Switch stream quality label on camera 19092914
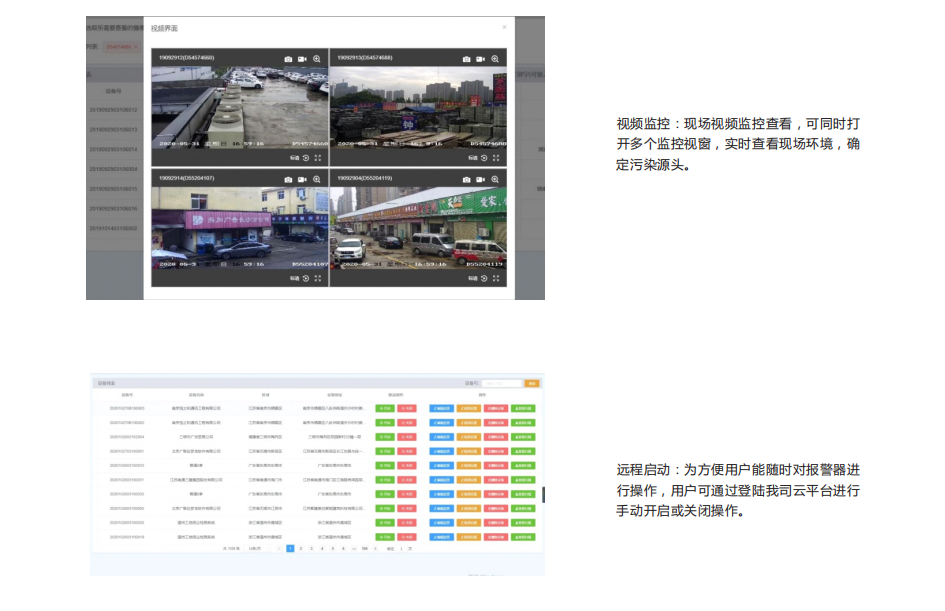 point(294,278)
